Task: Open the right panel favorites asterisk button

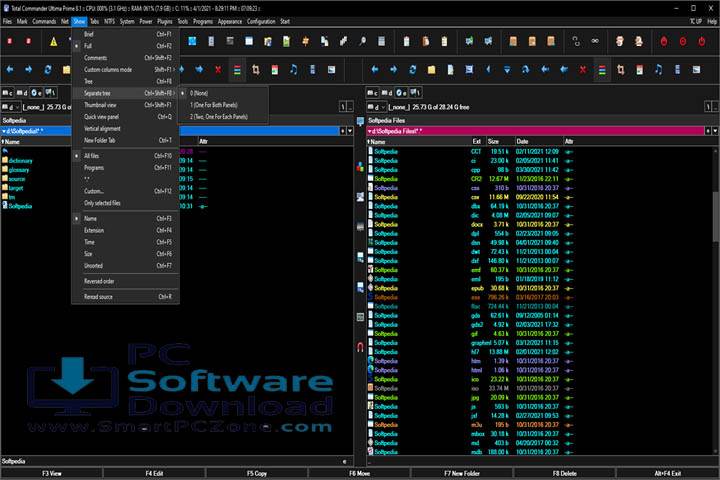Action: pyautogui.click(x=708, y=131)
